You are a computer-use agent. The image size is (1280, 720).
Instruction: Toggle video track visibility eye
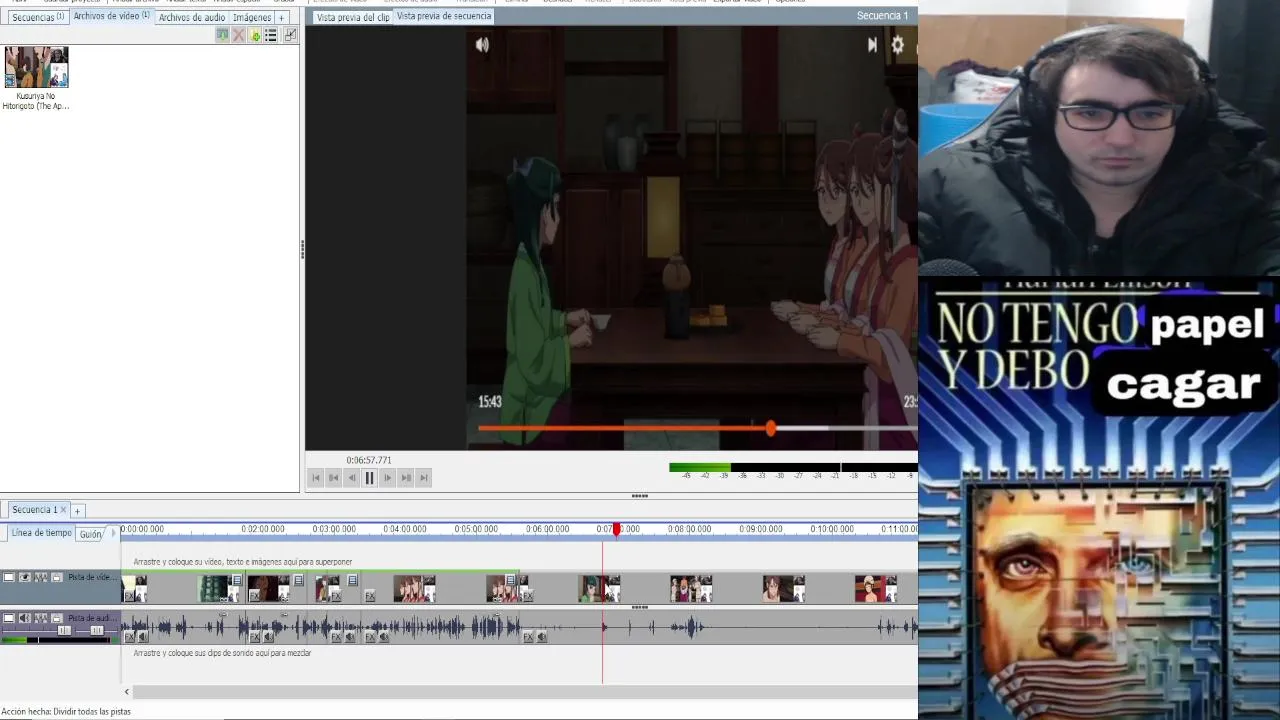pyautogui.click(x=25, y=577)
